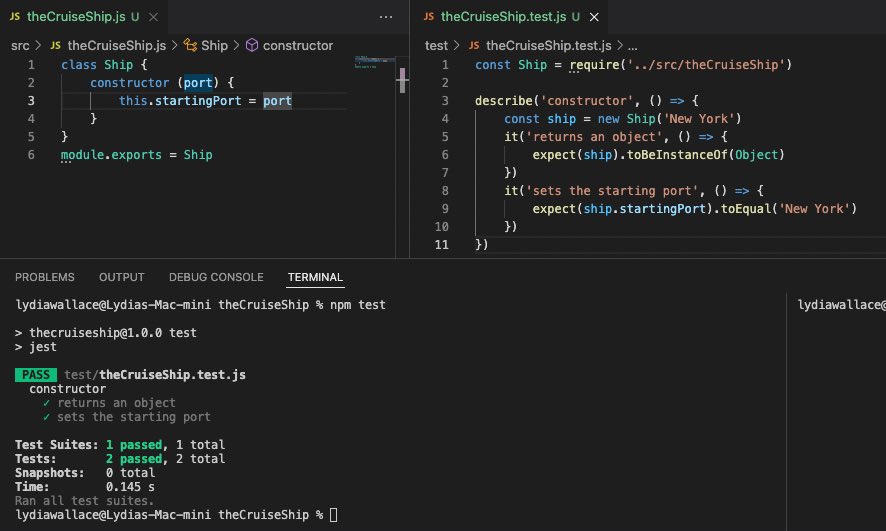Viewport: 886px width, 531px height.
Task: Click test/theCruiseShip.test.js path in terminal
Action: pyautogui.click(x=155, y=375)
